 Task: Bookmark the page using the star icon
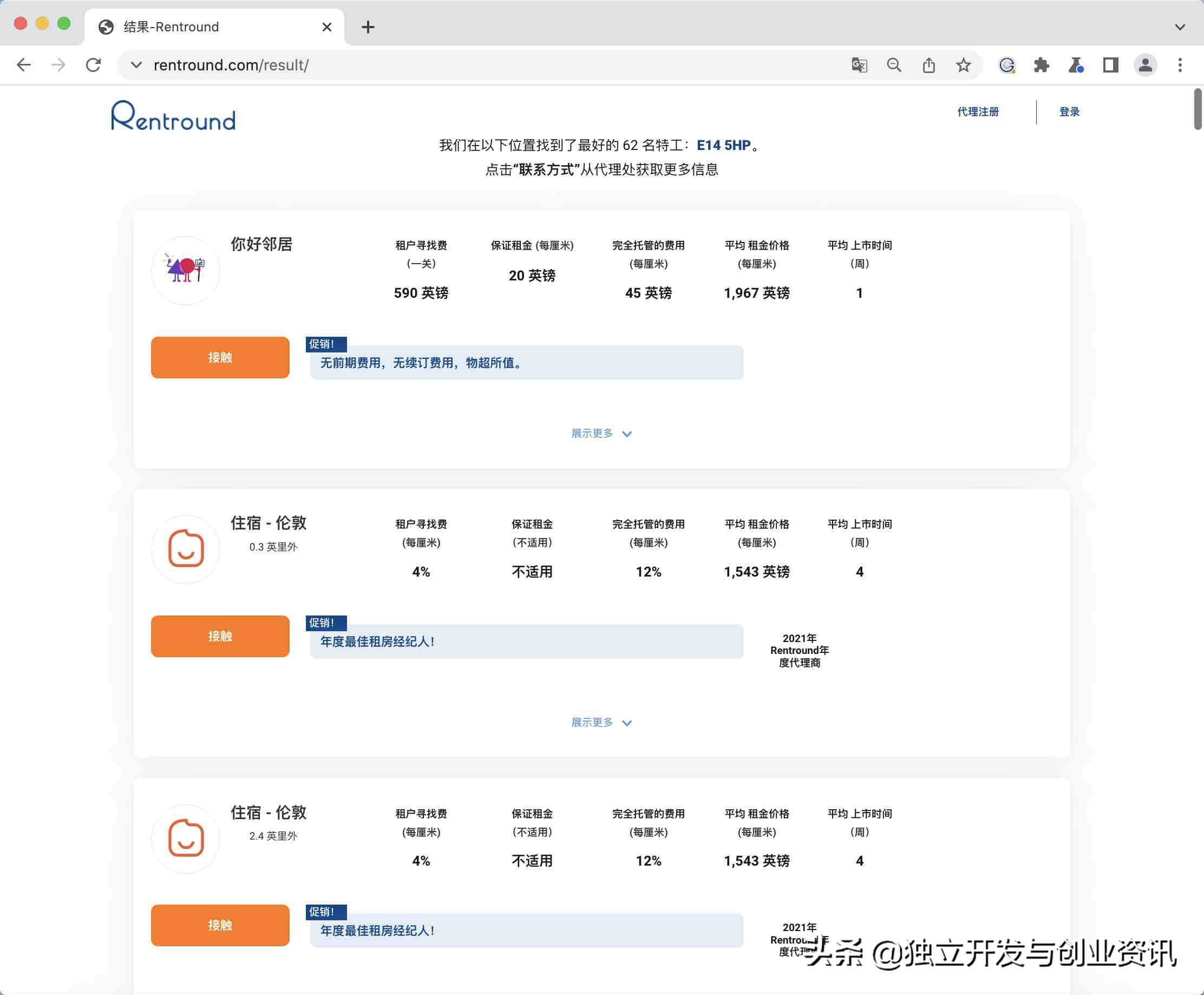[963, 65]
